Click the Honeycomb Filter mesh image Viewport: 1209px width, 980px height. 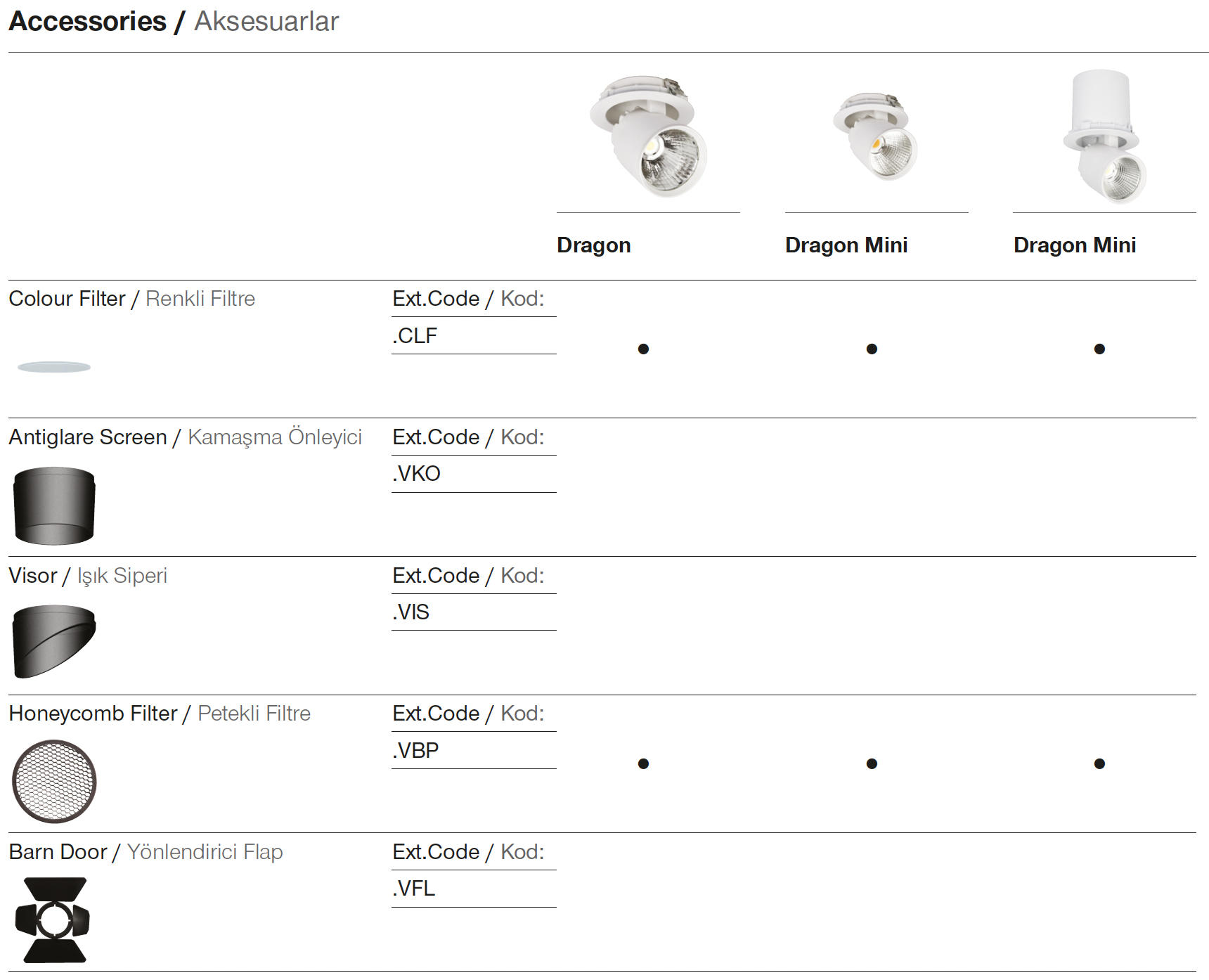[x=54, y=781]
